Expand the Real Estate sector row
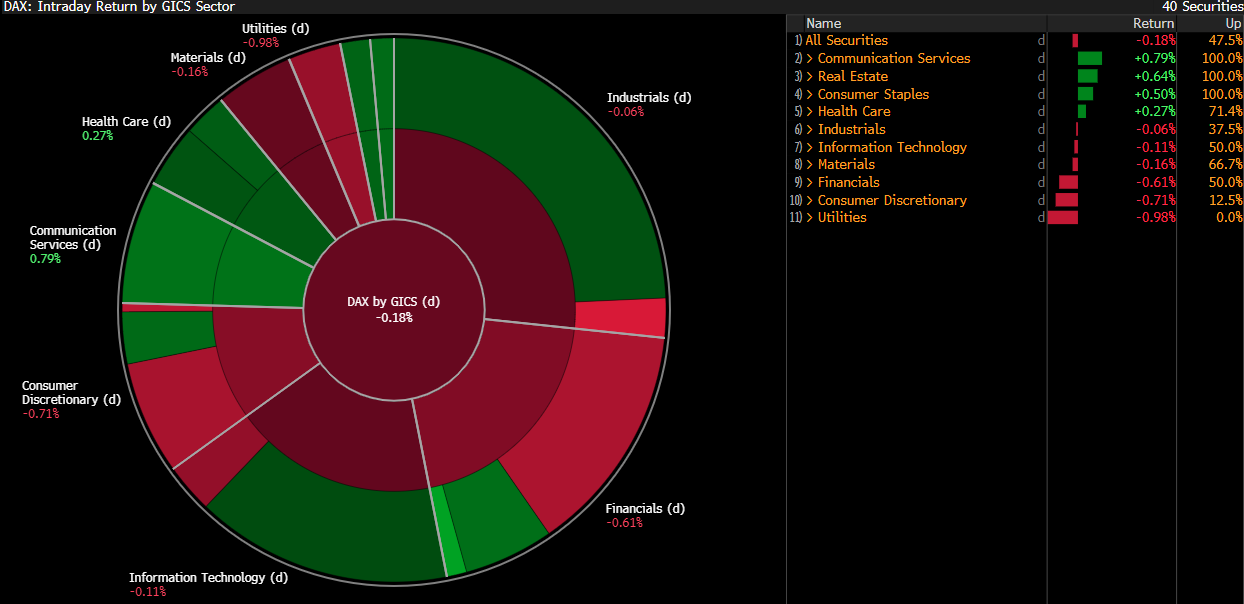Viewport: 1244px width, 604px height. pos(810,76)
